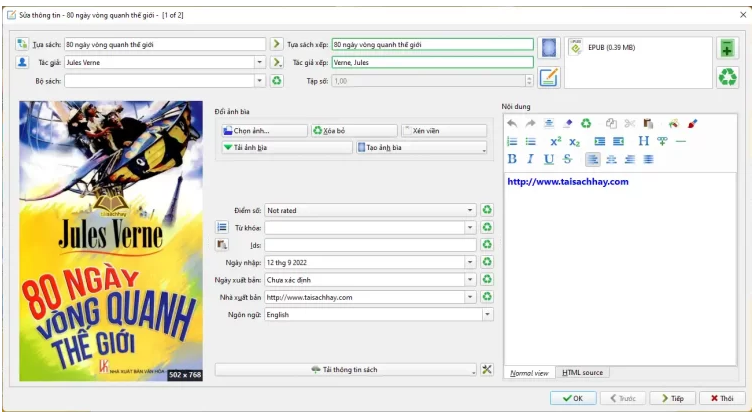The width and height of the screenshot is (752, 412).
Task: Open the tag editor icon beside Từ khóa
Action: [222, 227]
